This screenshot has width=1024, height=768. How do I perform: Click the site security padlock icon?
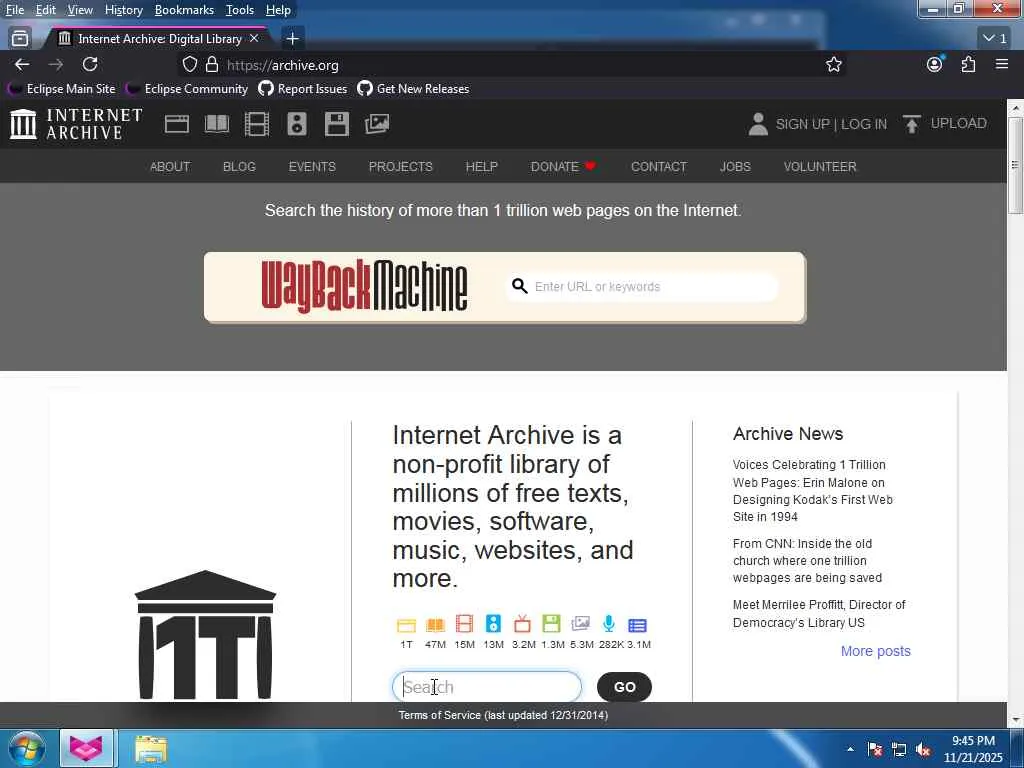click(x=212, y=65)
